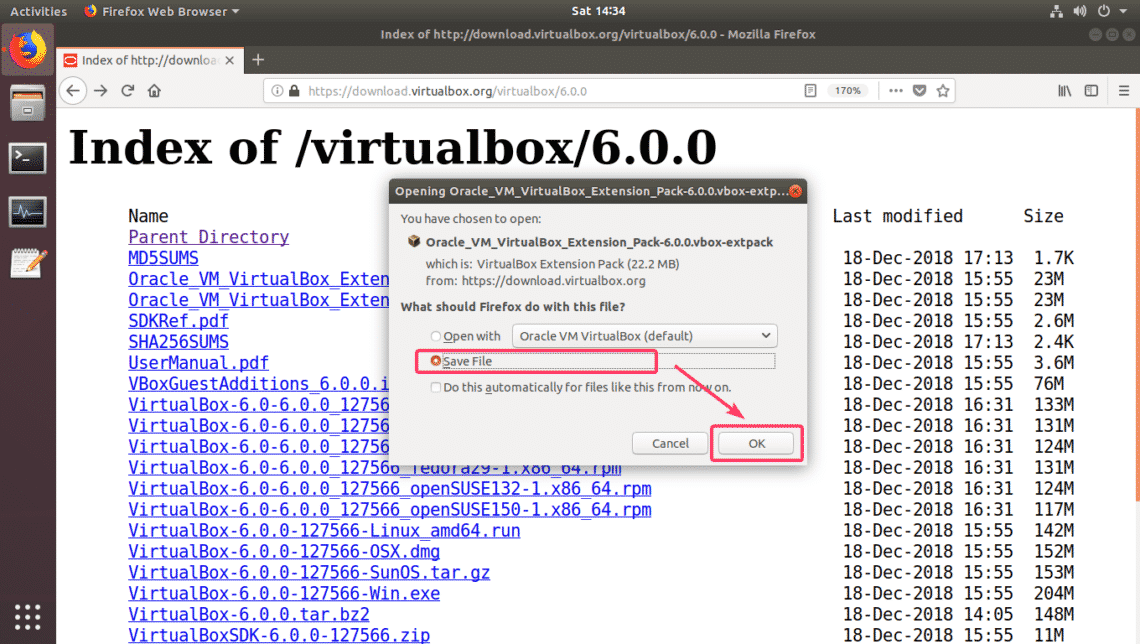Toggle Reader View icon in the address bar
The height and width of the screenshot is (644, 1140).
coord(810,91)
